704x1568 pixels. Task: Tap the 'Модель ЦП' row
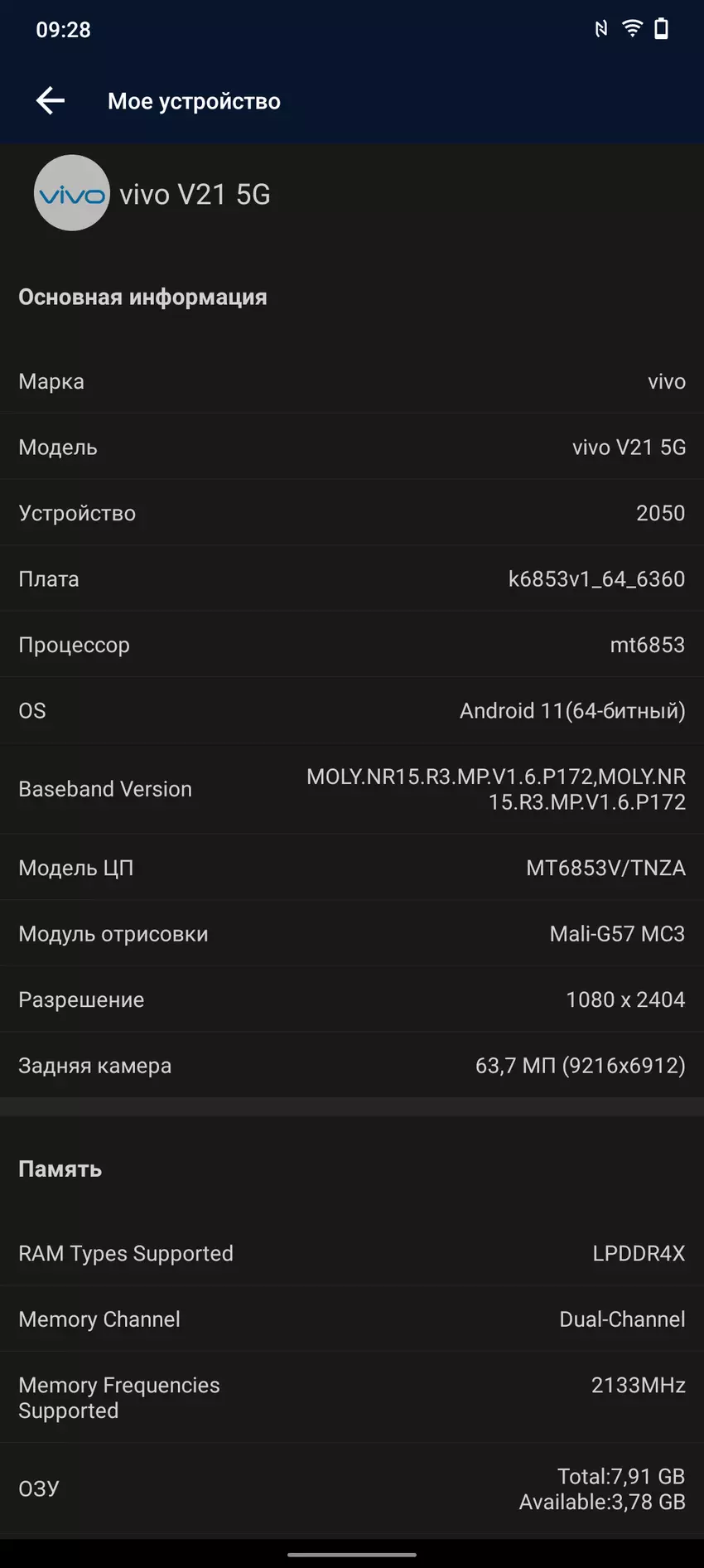(x=352, y=868)
